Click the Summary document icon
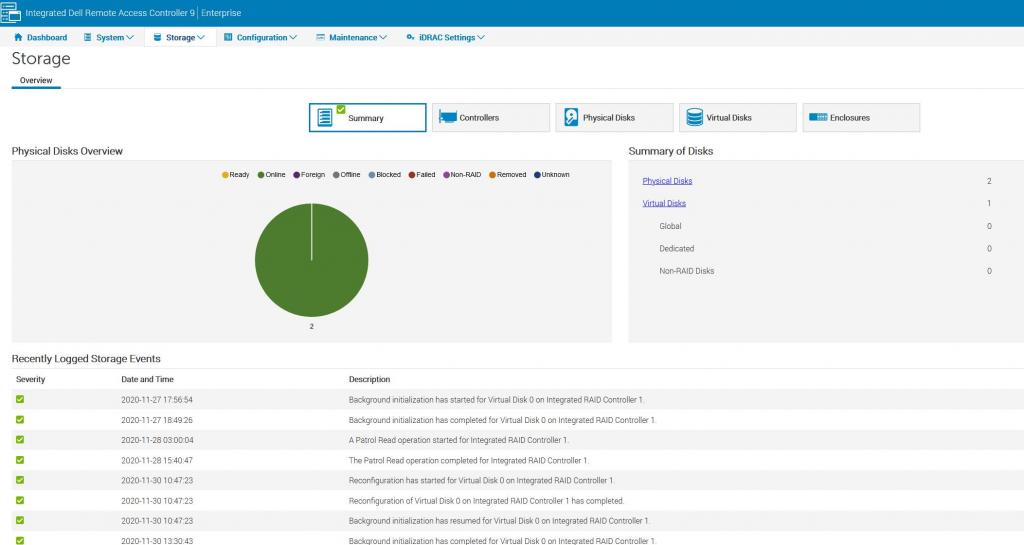Image resolution: width=1024 pixels, height=545 pixels. (x=325, y=117)
